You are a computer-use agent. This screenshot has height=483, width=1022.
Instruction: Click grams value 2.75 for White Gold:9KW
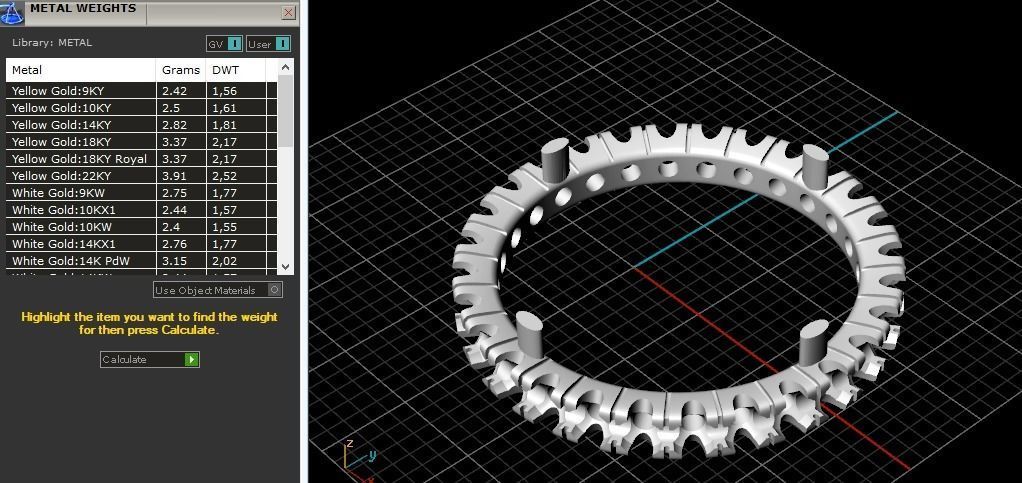[174, 193]
